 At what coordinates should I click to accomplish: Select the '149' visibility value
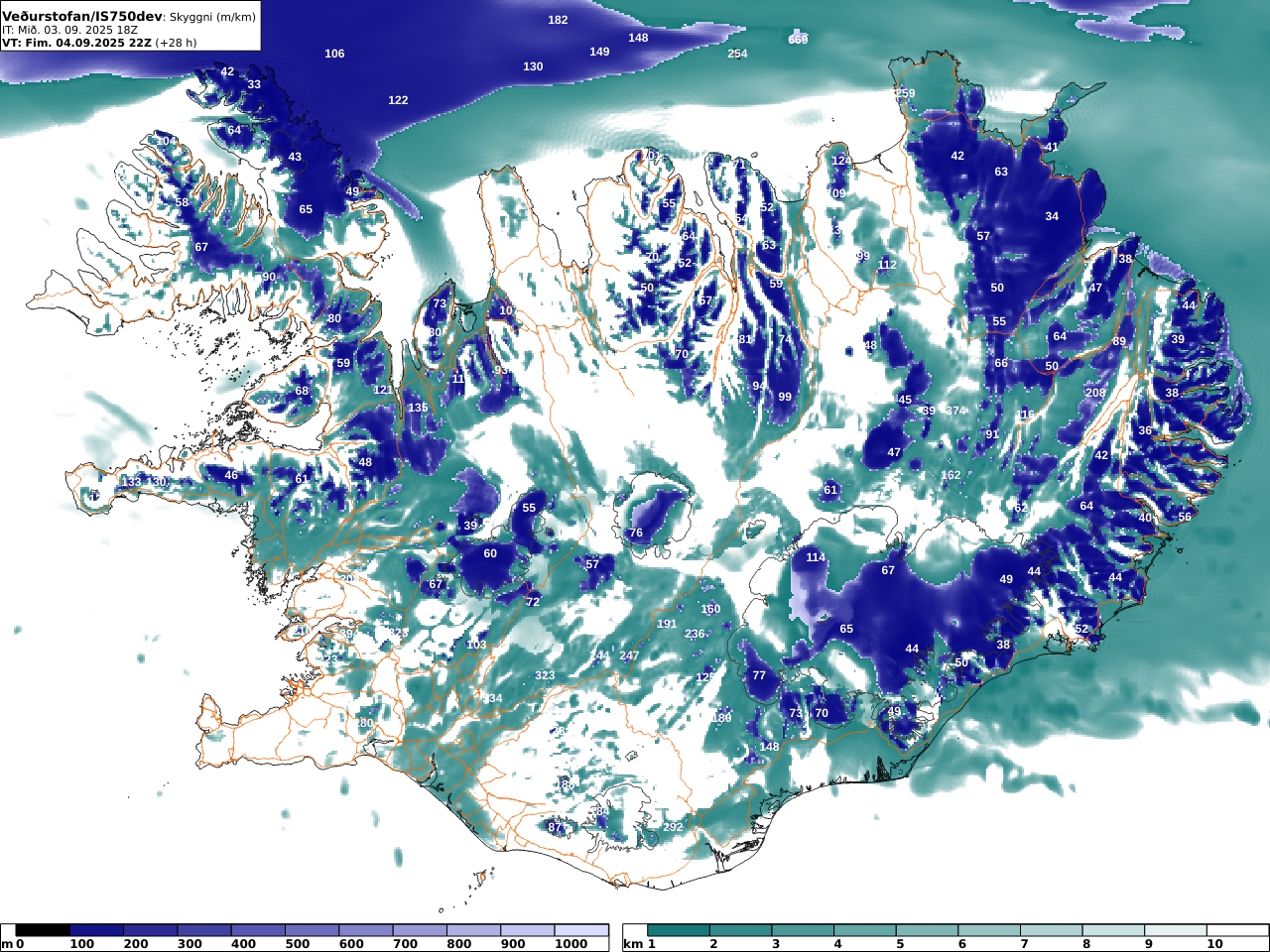(599, 52)
